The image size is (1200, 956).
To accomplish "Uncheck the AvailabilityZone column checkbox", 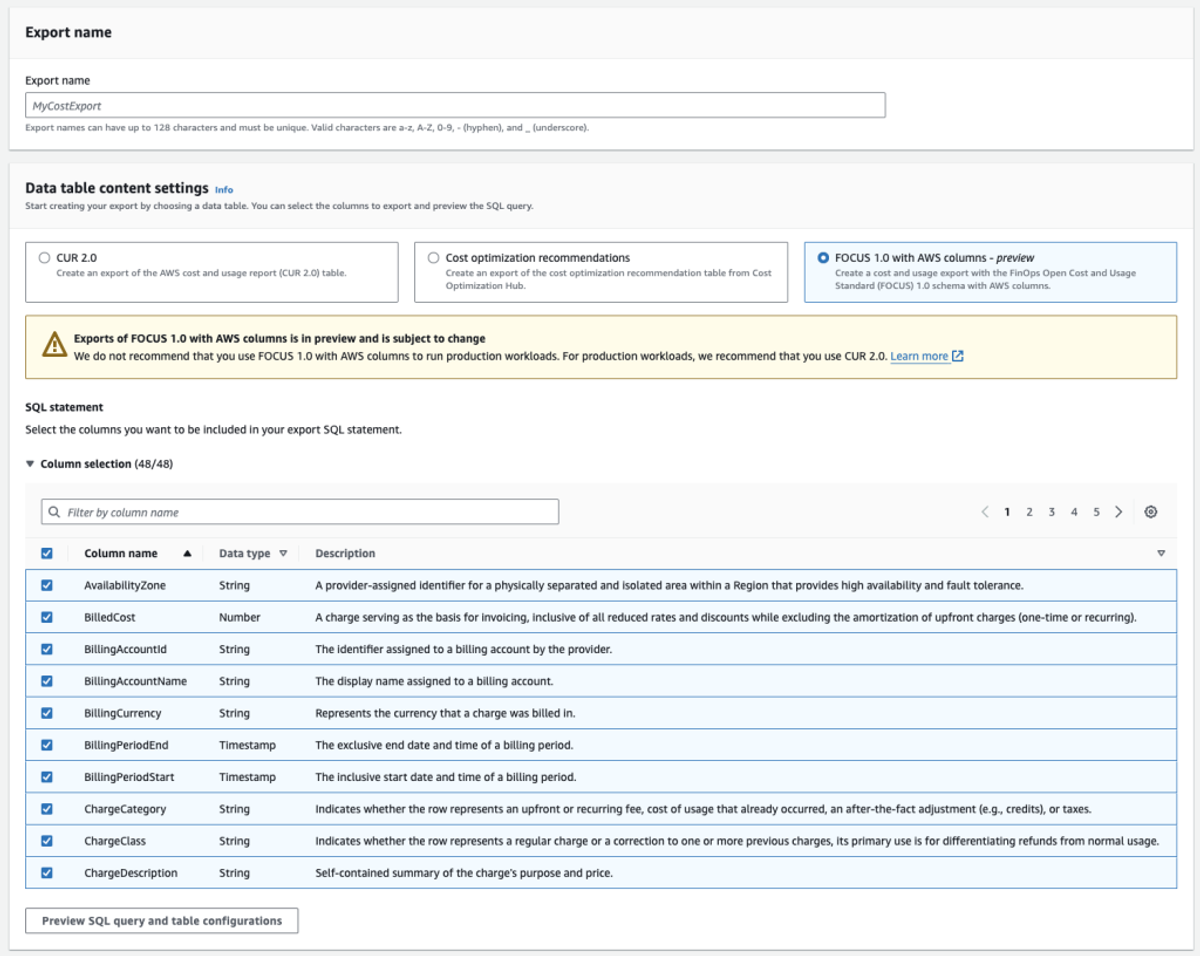I will [x=47, y=585].
